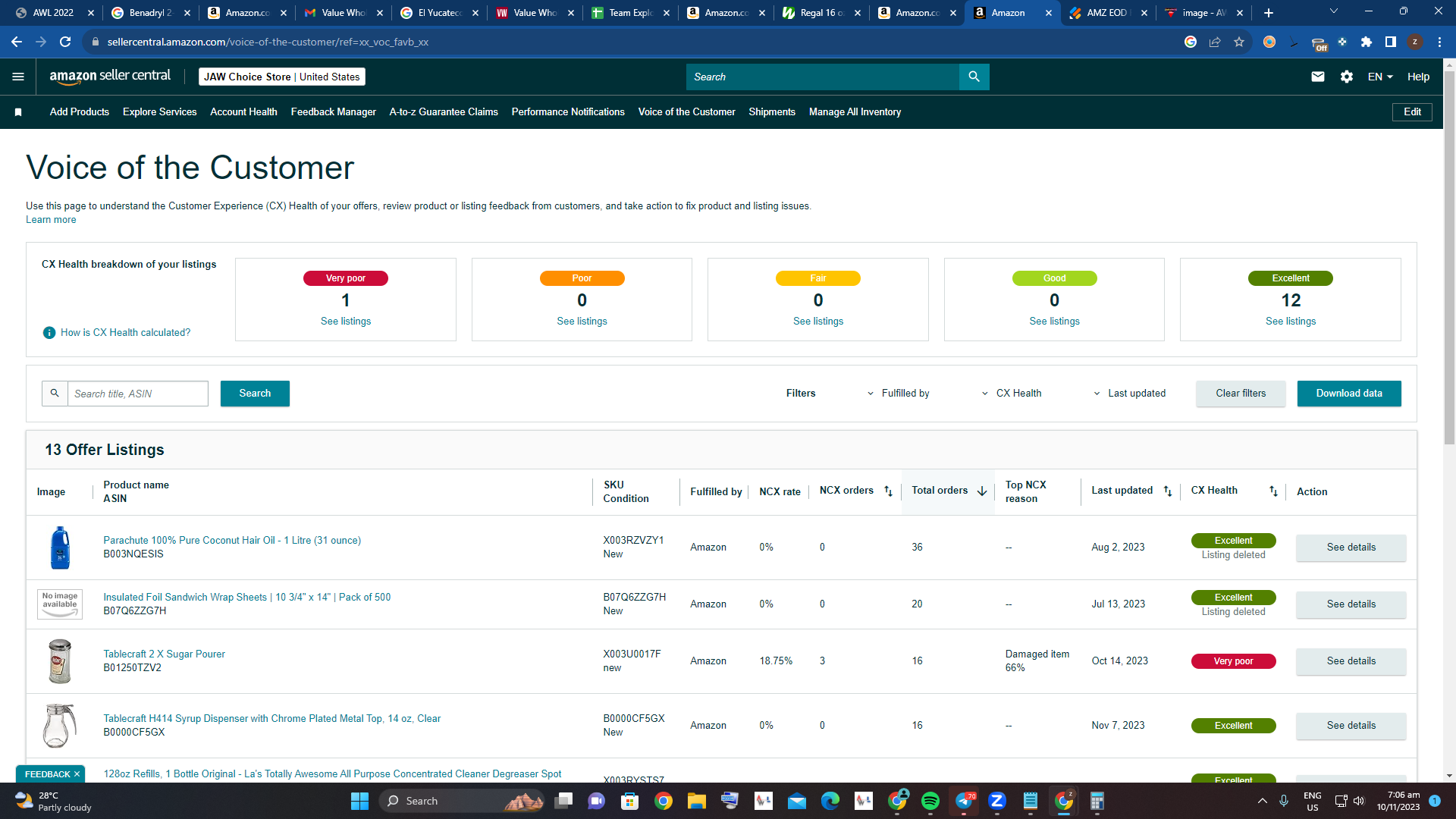This screenshot has width=1456, height=819.
Task: Click the magnifier search button in header
Action: click(974, 77)
